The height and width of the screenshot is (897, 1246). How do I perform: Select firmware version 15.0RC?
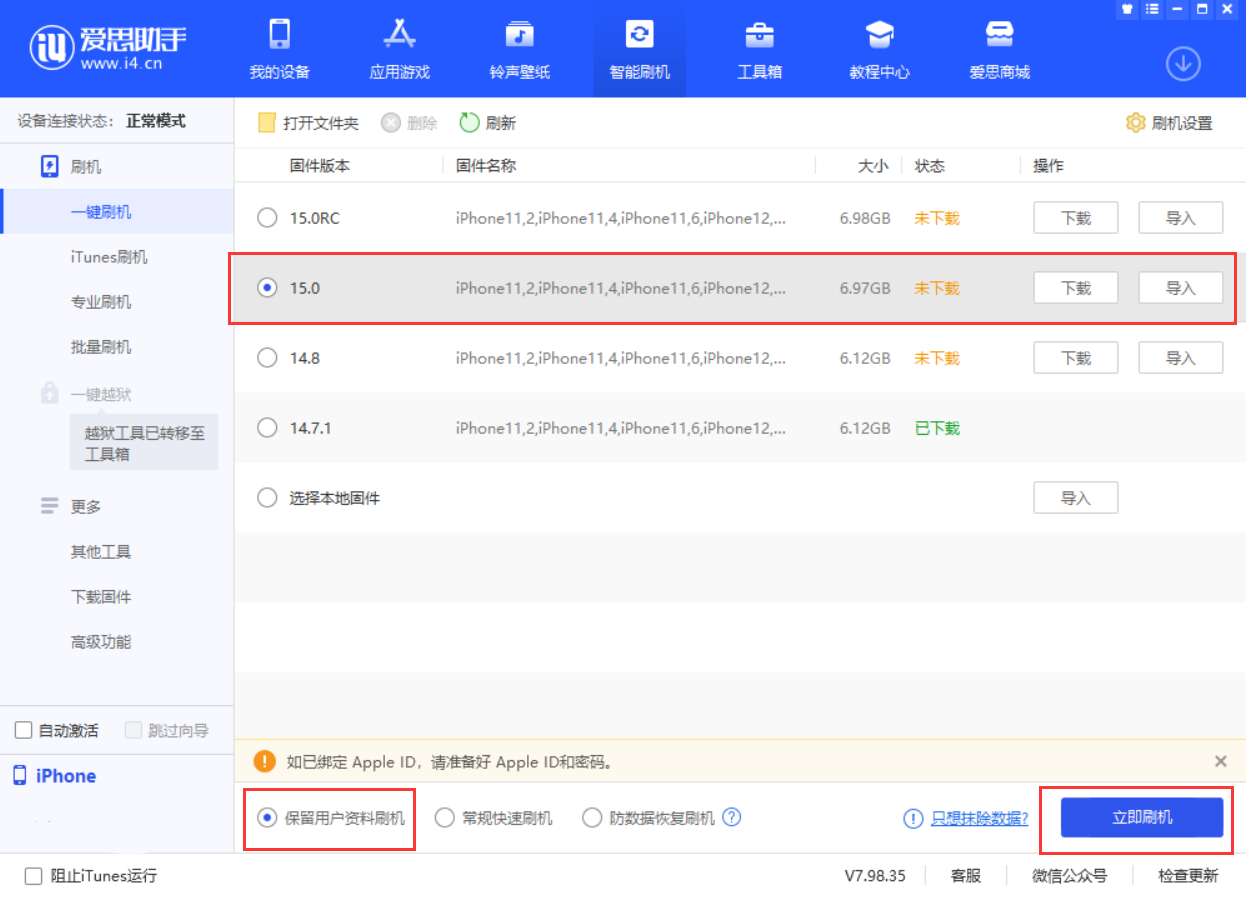coord(267,217)
